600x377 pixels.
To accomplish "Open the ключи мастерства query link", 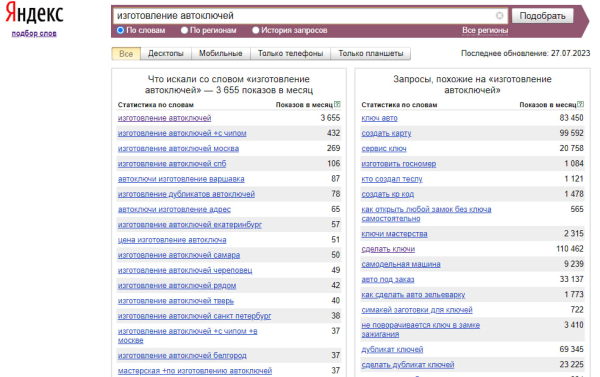I will [x=394, y=234].
